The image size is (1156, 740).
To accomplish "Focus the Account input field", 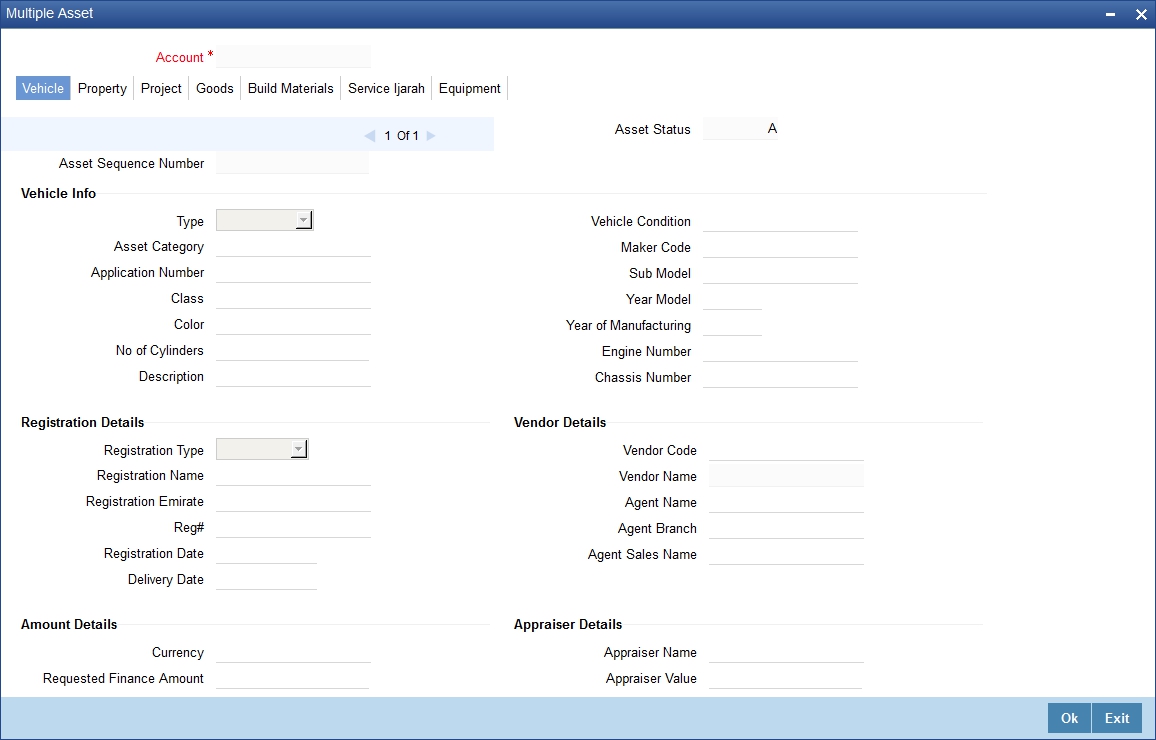I will (x=293, y=57).
